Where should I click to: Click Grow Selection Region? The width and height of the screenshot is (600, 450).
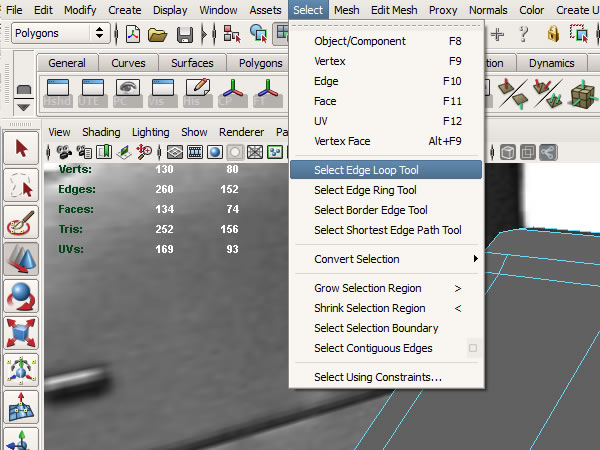coord(367,288)
